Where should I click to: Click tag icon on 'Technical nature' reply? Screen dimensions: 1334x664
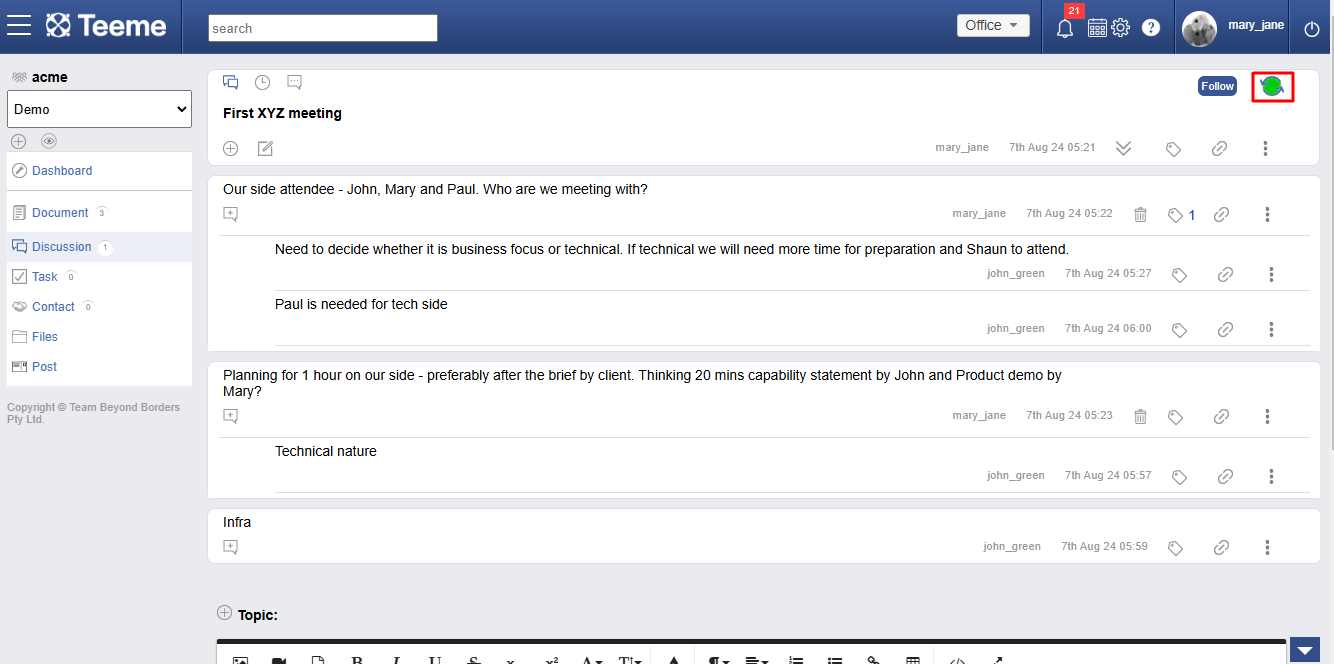1180,477
